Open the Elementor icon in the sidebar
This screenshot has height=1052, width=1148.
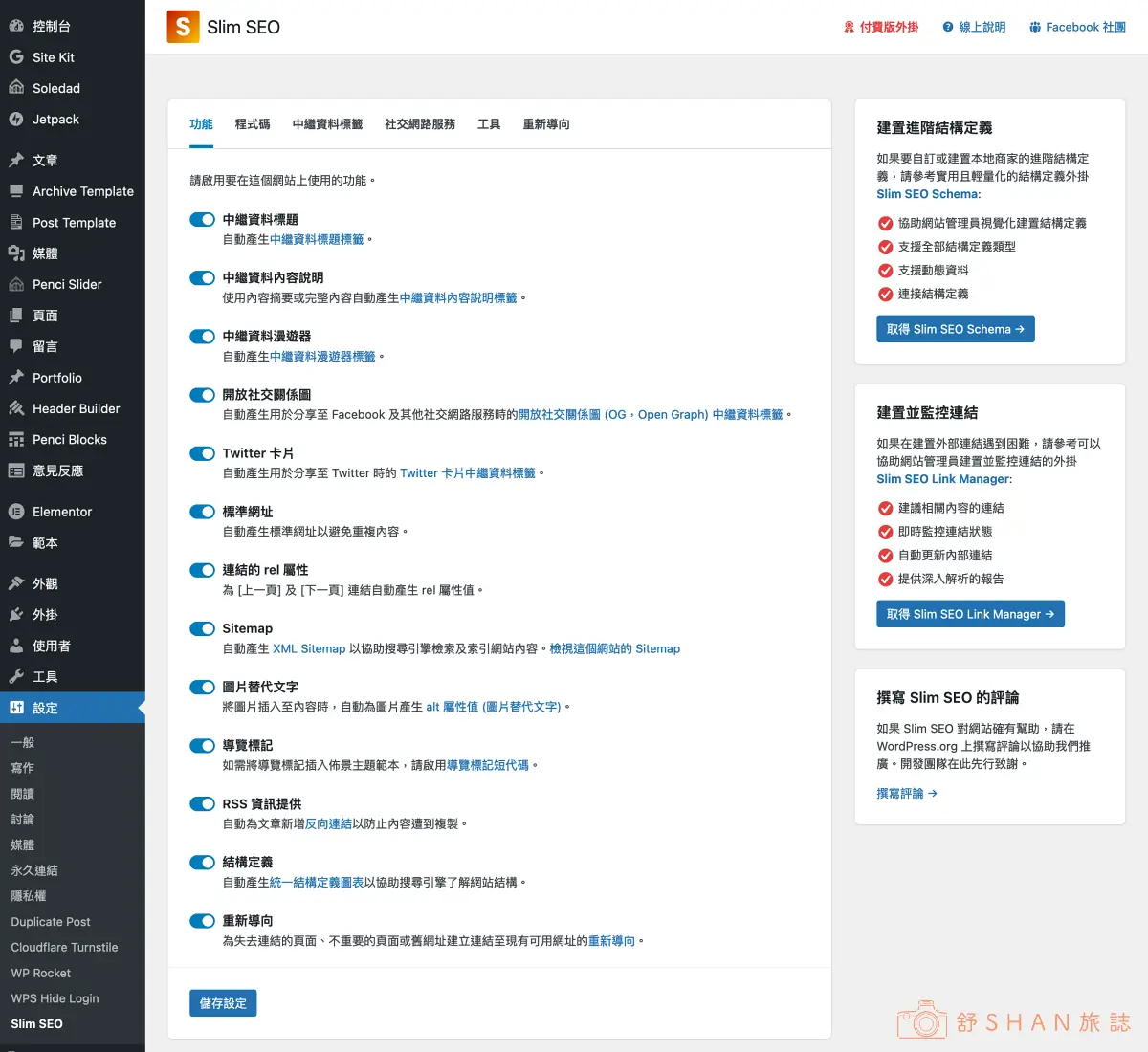point(16,512)
